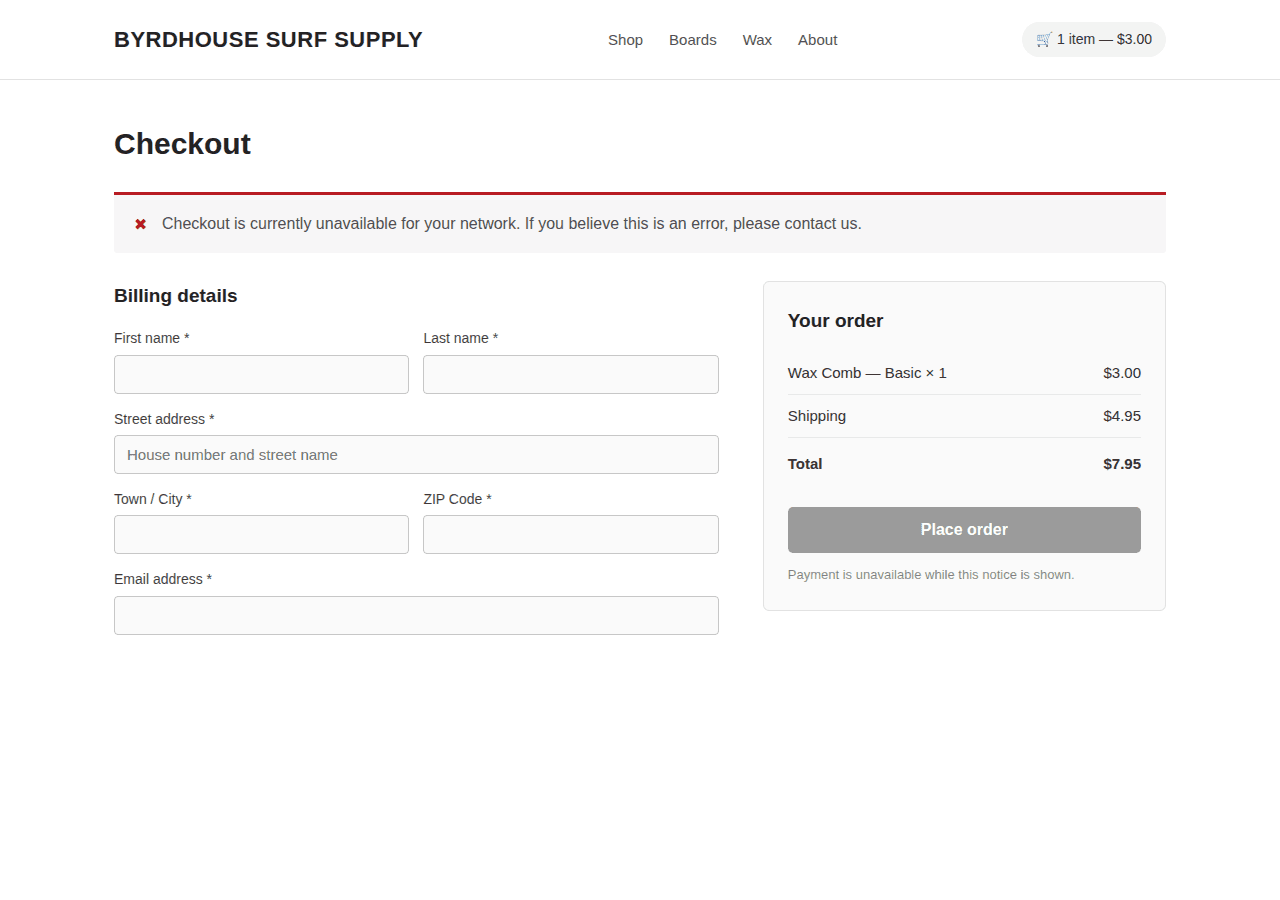Focus the Street address field
Screen dimensions: 1280x900
[x=416, y=454]
